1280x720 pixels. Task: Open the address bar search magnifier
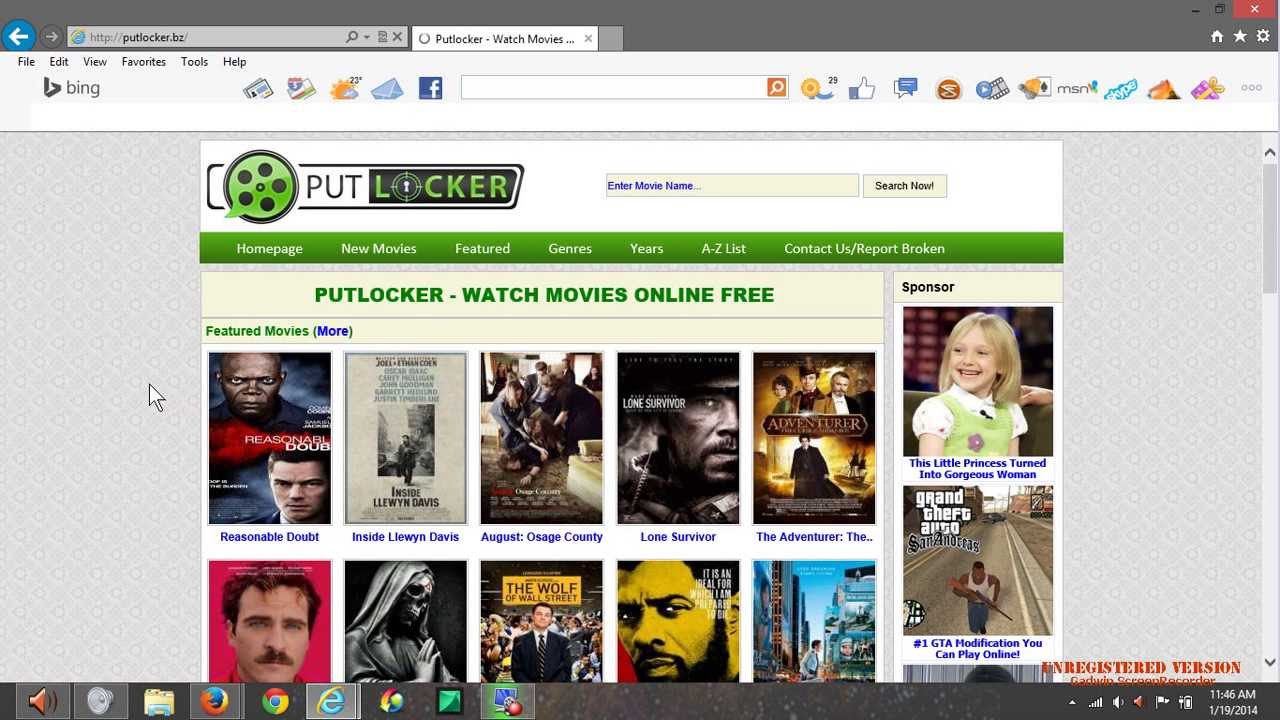click(x=352, y=37)
